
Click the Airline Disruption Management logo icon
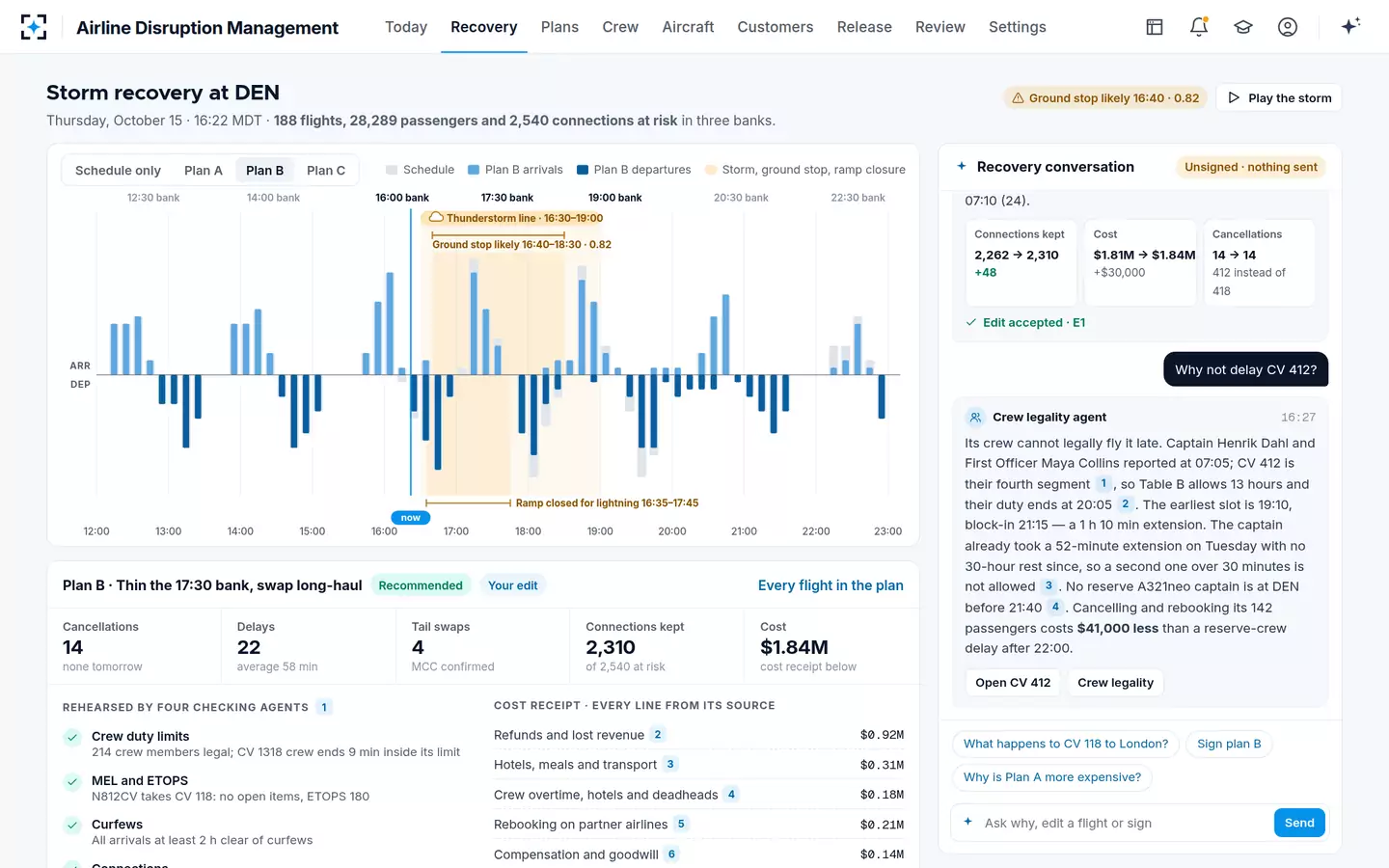(34, 27)
